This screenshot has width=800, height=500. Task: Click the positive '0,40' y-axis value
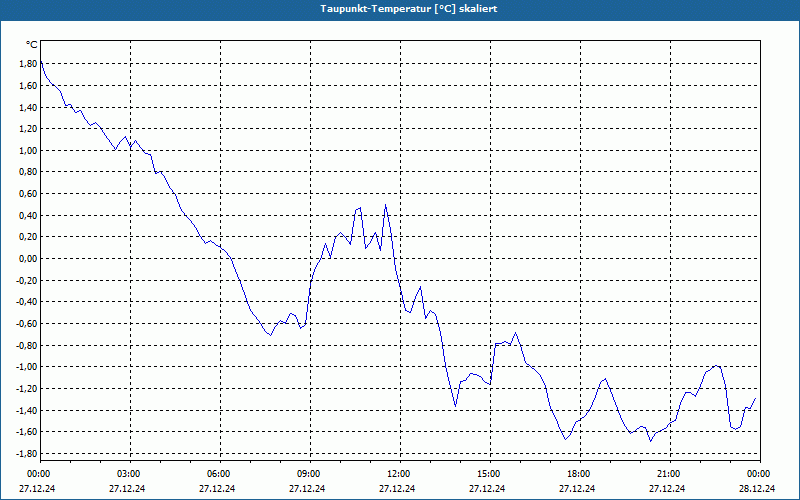(29, 215)
